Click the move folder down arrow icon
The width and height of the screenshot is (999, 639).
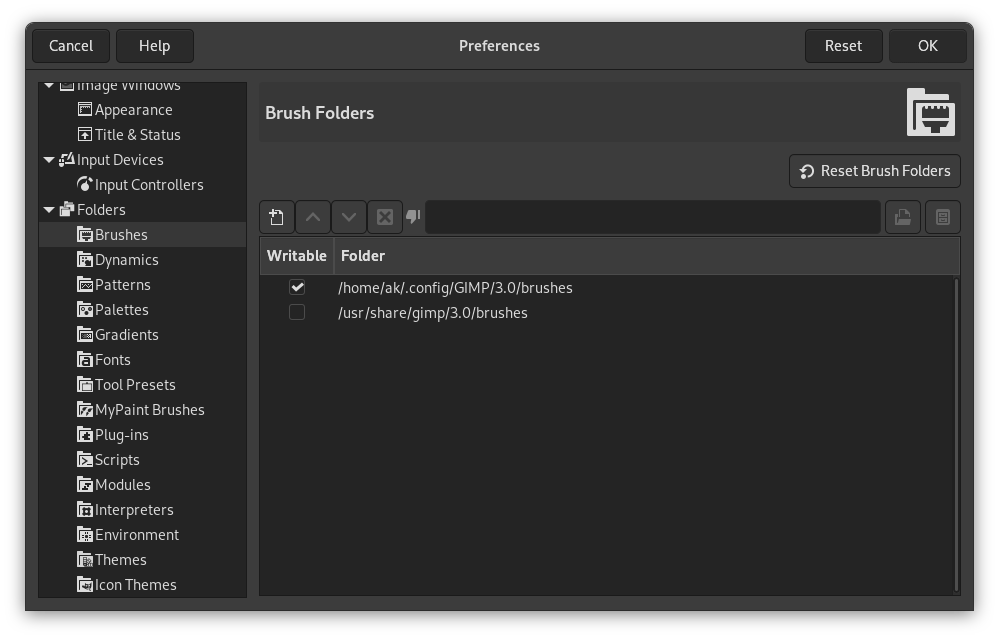click(x=348, y=216)
